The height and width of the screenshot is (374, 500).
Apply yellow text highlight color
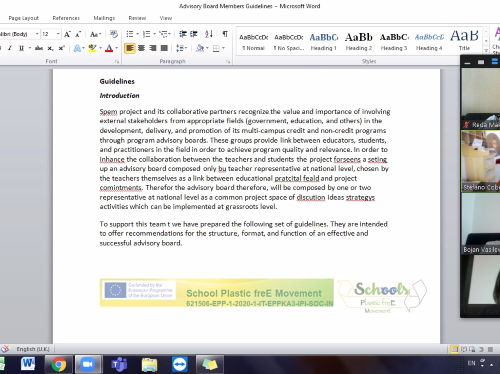pyautogui.click(x=92, y=48)
